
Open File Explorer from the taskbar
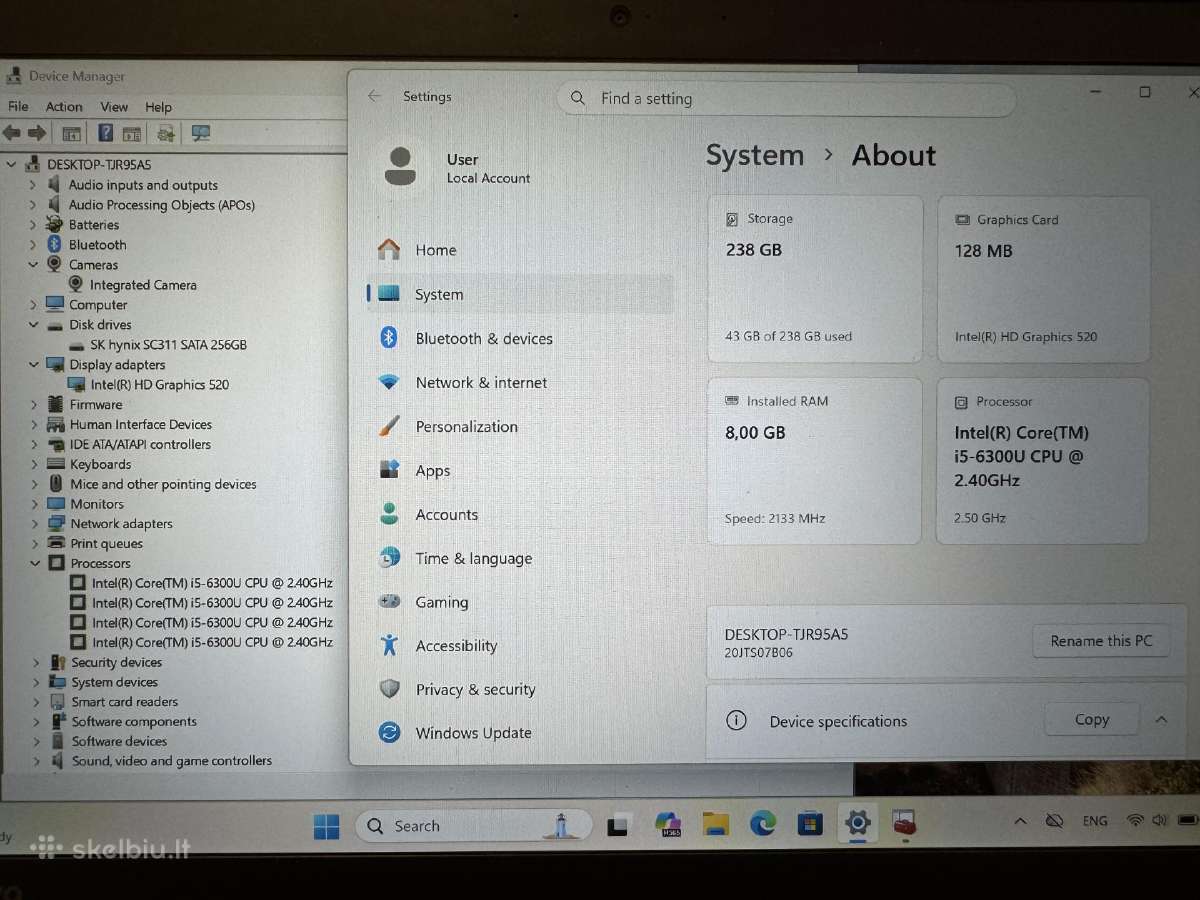coord(715,824)
